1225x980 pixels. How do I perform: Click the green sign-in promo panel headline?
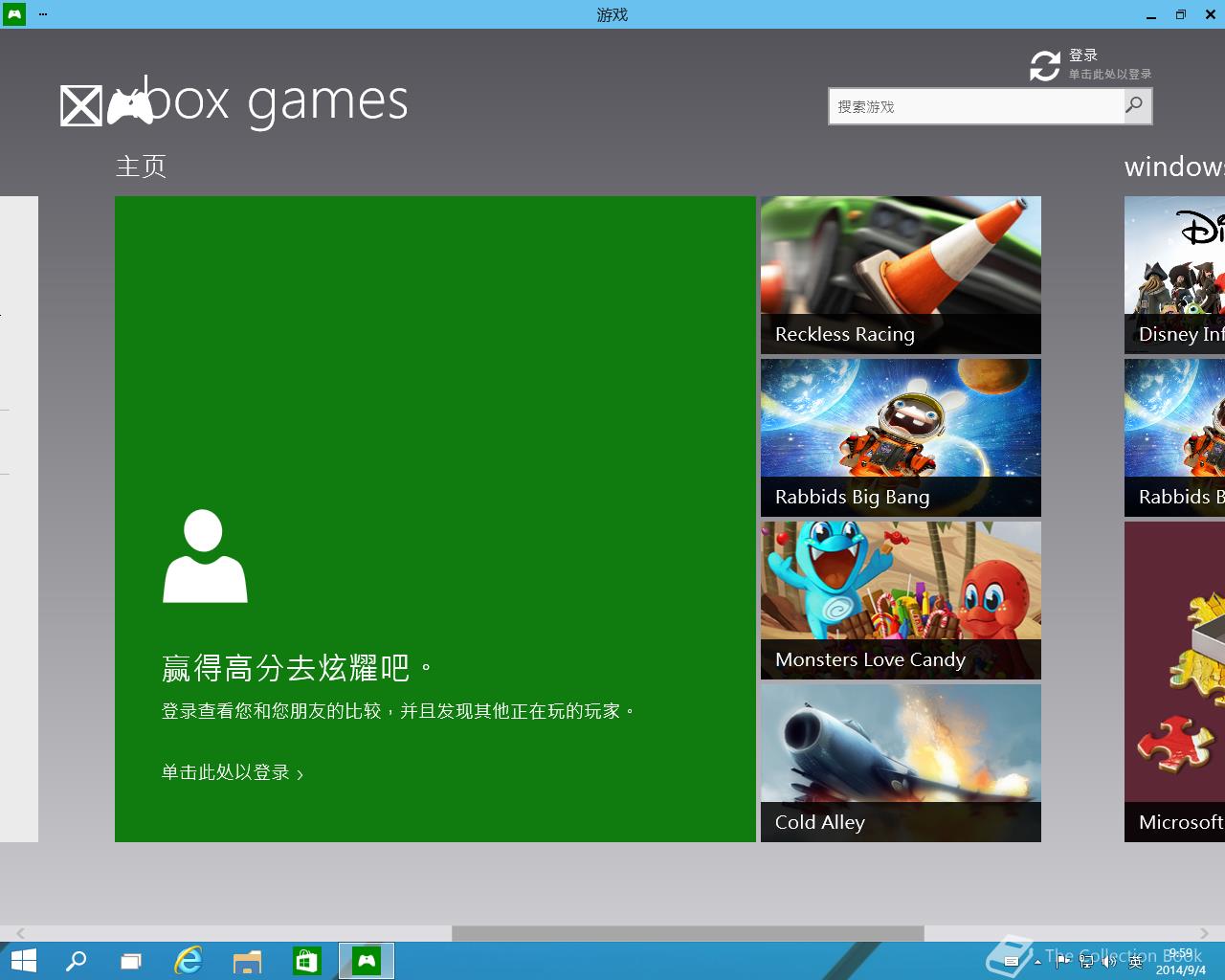298,667
